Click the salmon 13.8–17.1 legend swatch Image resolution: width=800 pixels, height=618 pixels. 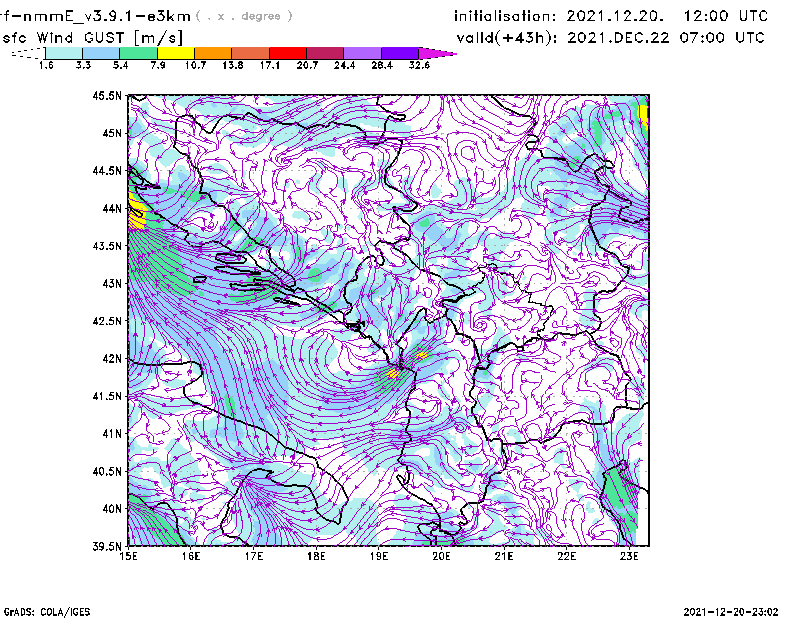pyautogui.click(x=251, y=53)
